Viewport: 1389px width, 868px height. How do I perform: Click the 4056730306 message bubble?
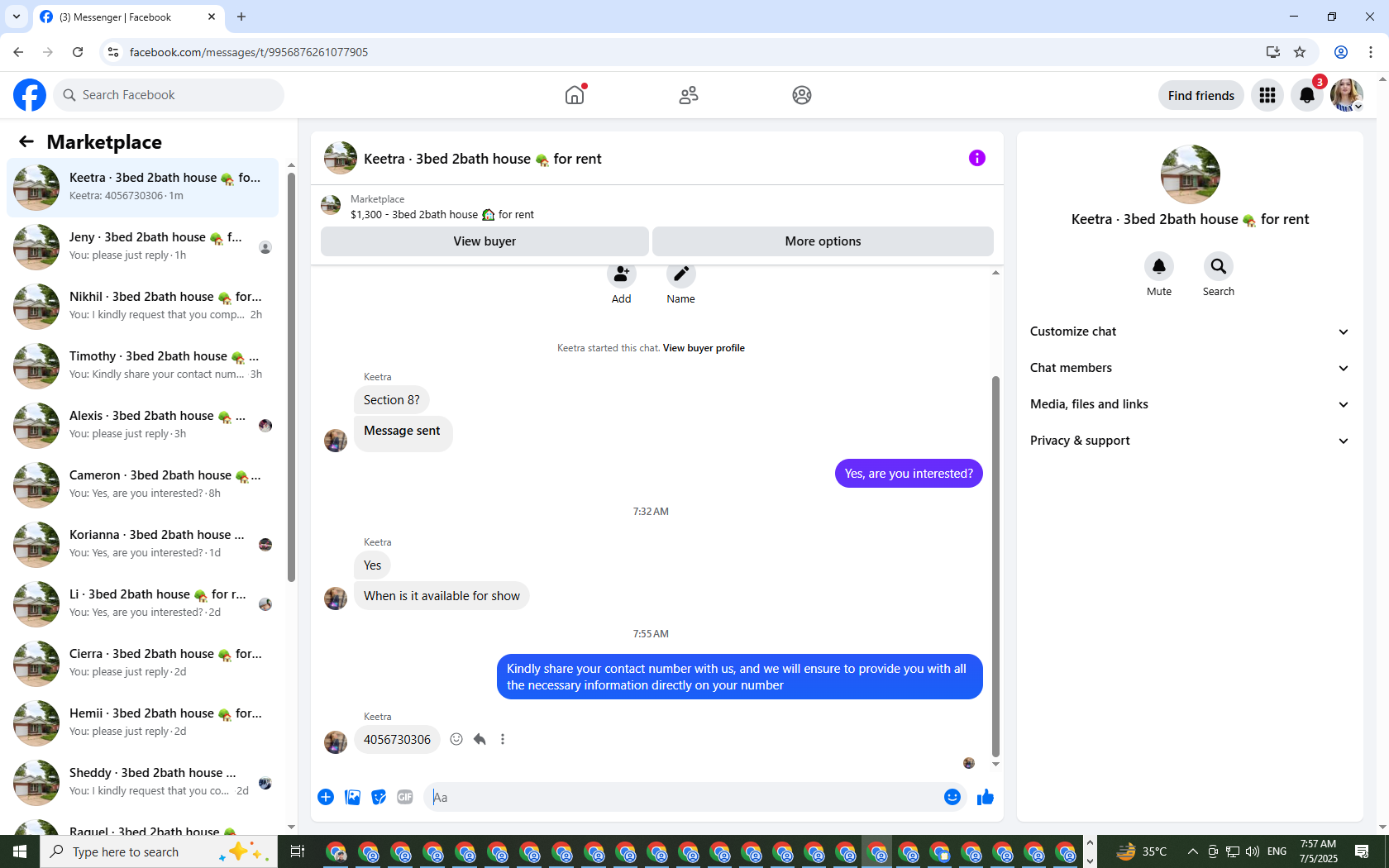point(397,739)
